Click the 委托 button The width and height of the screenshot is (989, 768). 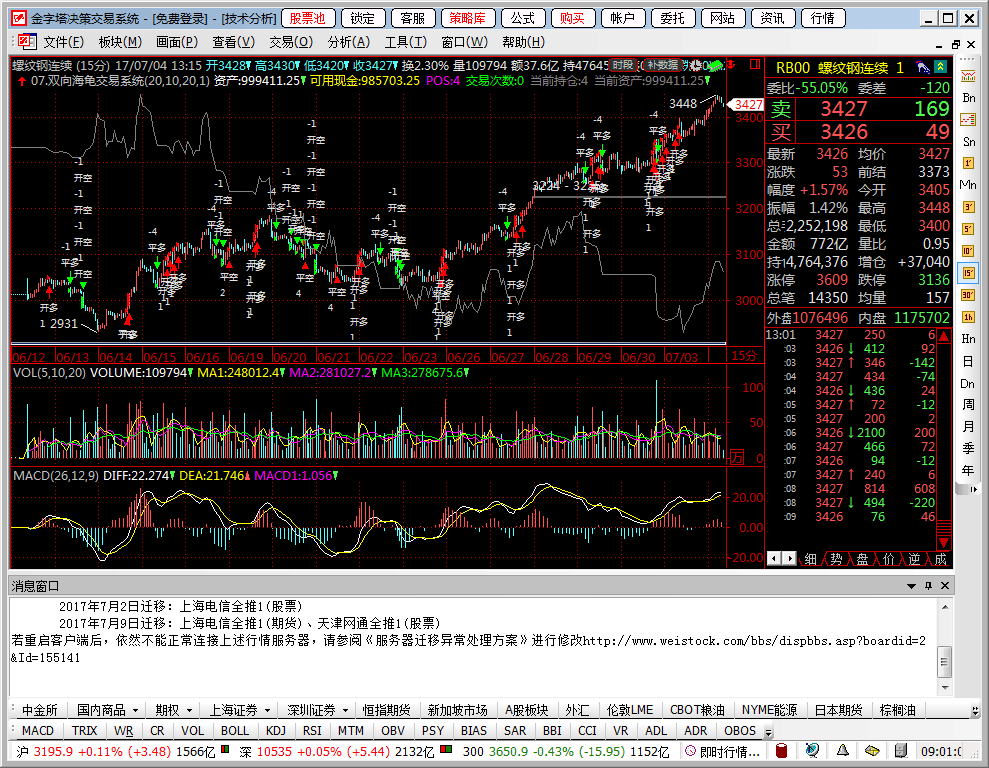(x=672, y=18)
